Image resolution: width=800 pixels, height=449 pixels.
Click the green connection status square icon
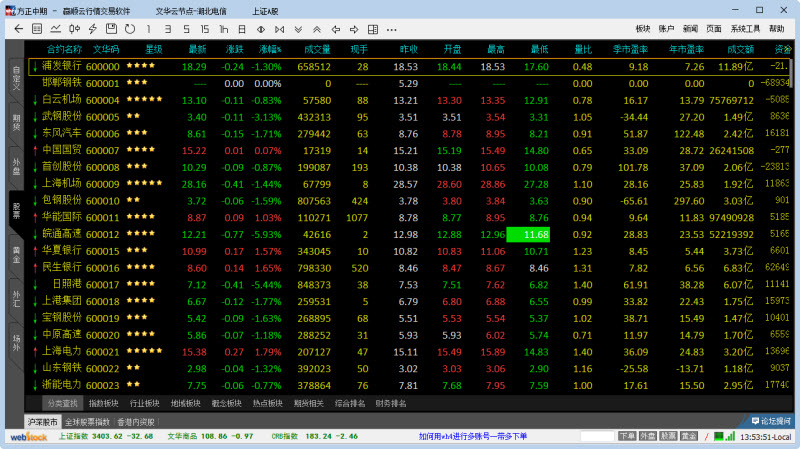(718, 436)
